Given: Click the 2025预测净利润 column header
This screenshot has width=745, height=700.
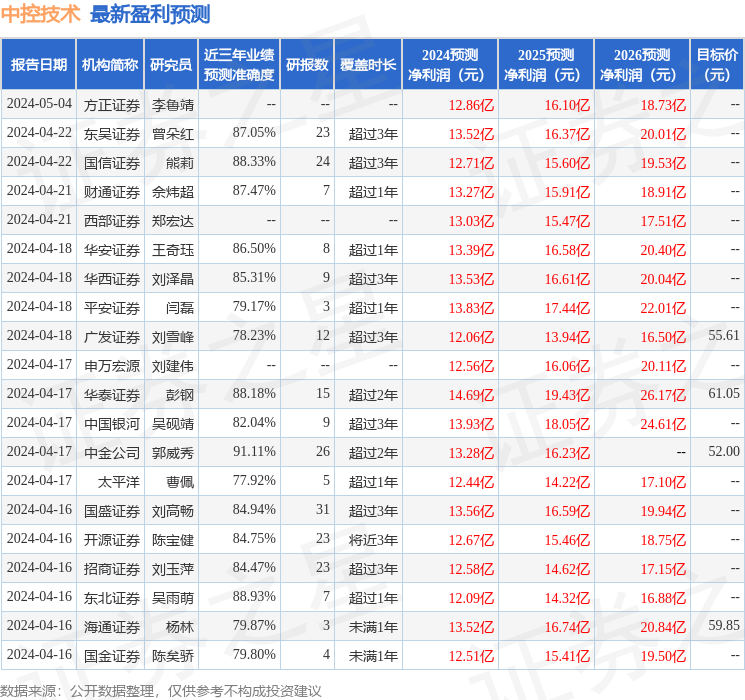Looking at the screenshot, I should coord(545,65).
